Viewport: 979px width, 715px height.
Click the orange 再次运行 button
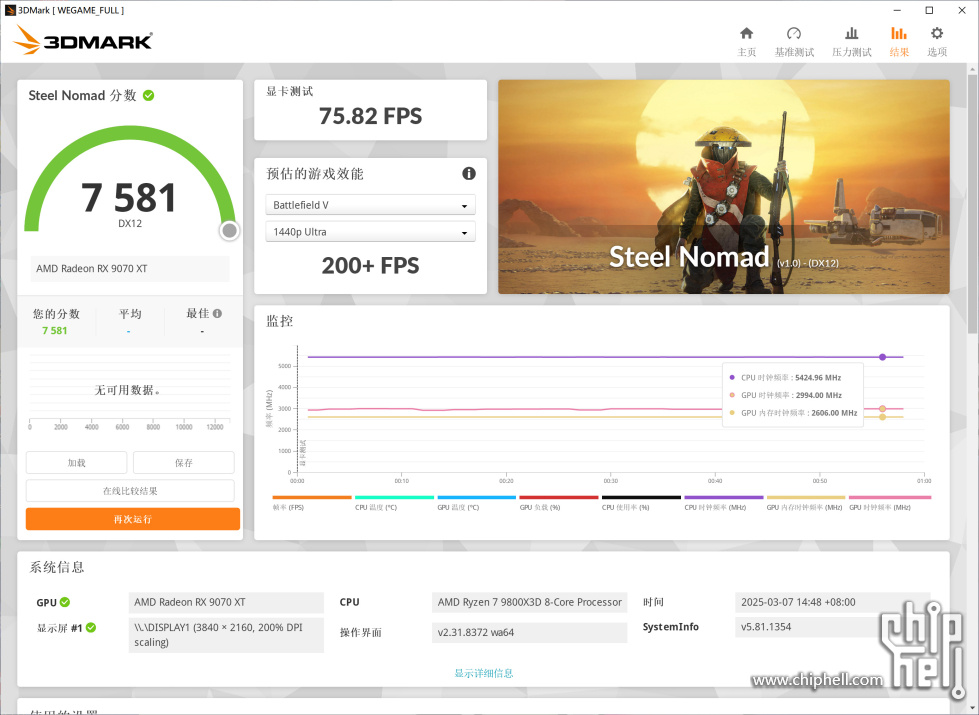pyautogui.click(x=132, y=519)
